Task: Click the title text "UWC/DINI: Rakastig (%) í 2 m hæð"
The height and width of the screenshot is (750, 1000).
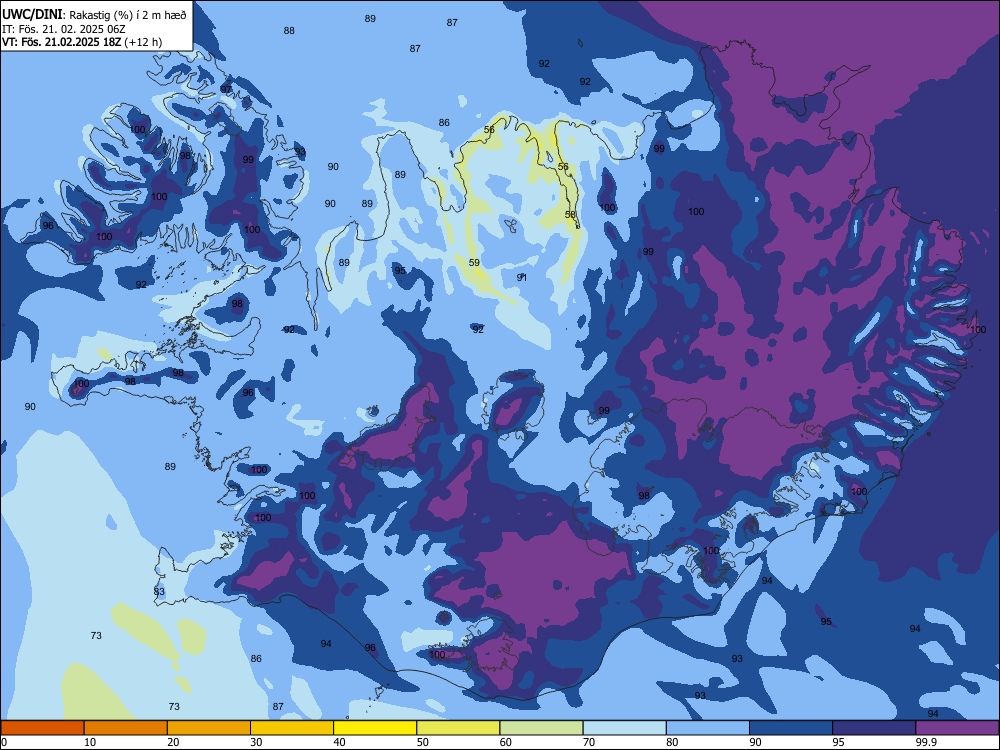Action: pyautogui.click(x=94, y=15)
